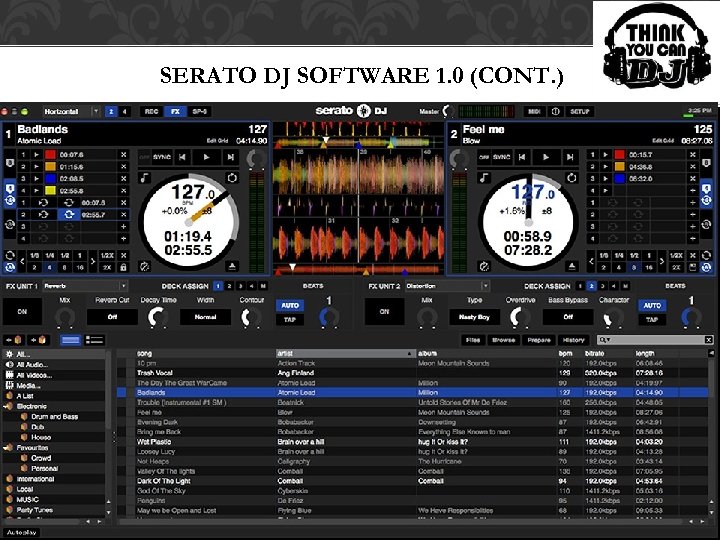Sort by the artist column header
720x540 pixels.
[345, 354]
